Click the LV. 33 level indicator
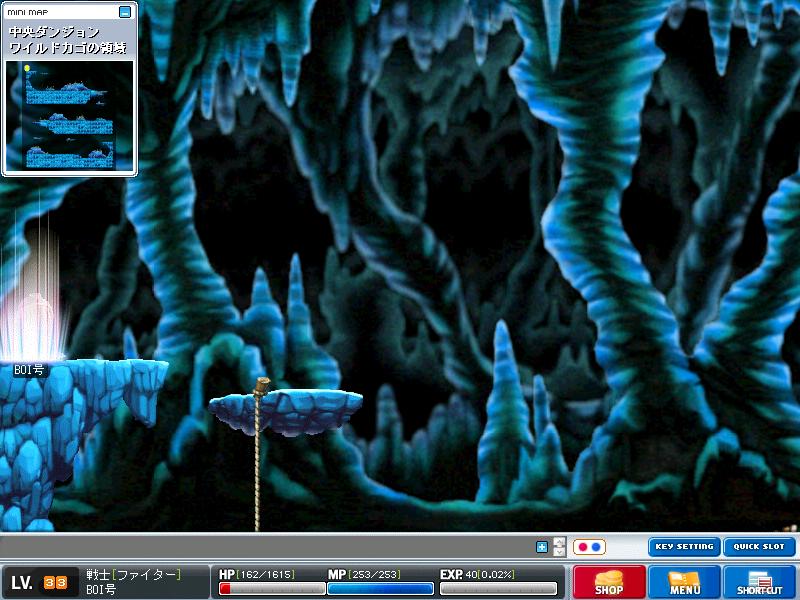Viewport: 800px width, 600px height. click(x=39, y=583)
